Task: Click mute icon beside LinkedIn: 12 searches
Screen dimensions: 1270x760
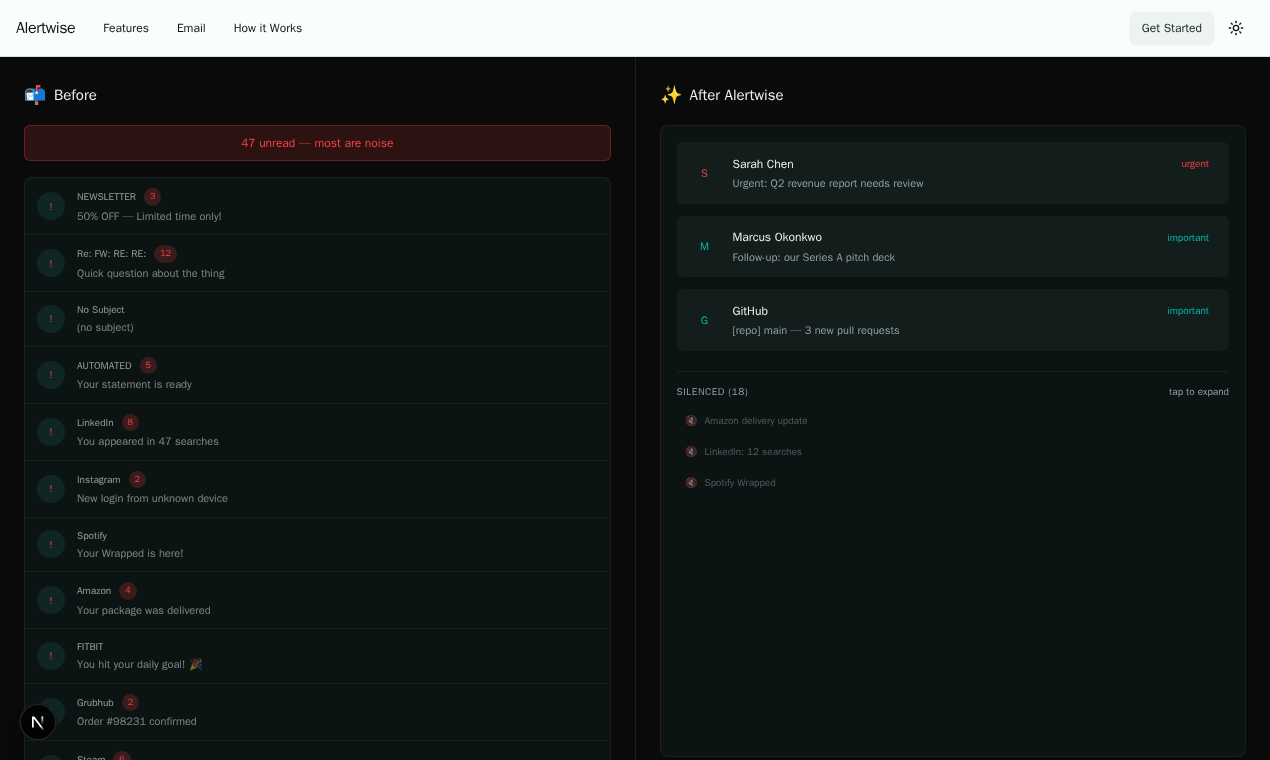Action: [x=691, y=452]
